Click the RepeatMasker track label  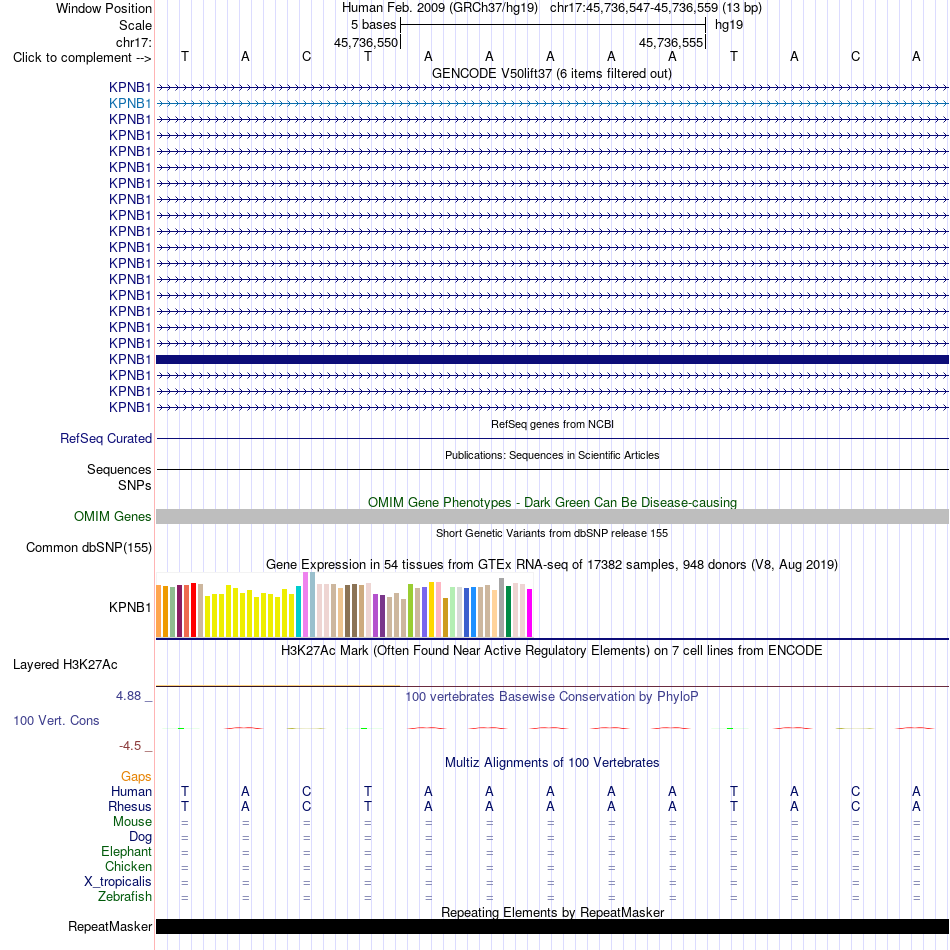[x=110, y=926]
